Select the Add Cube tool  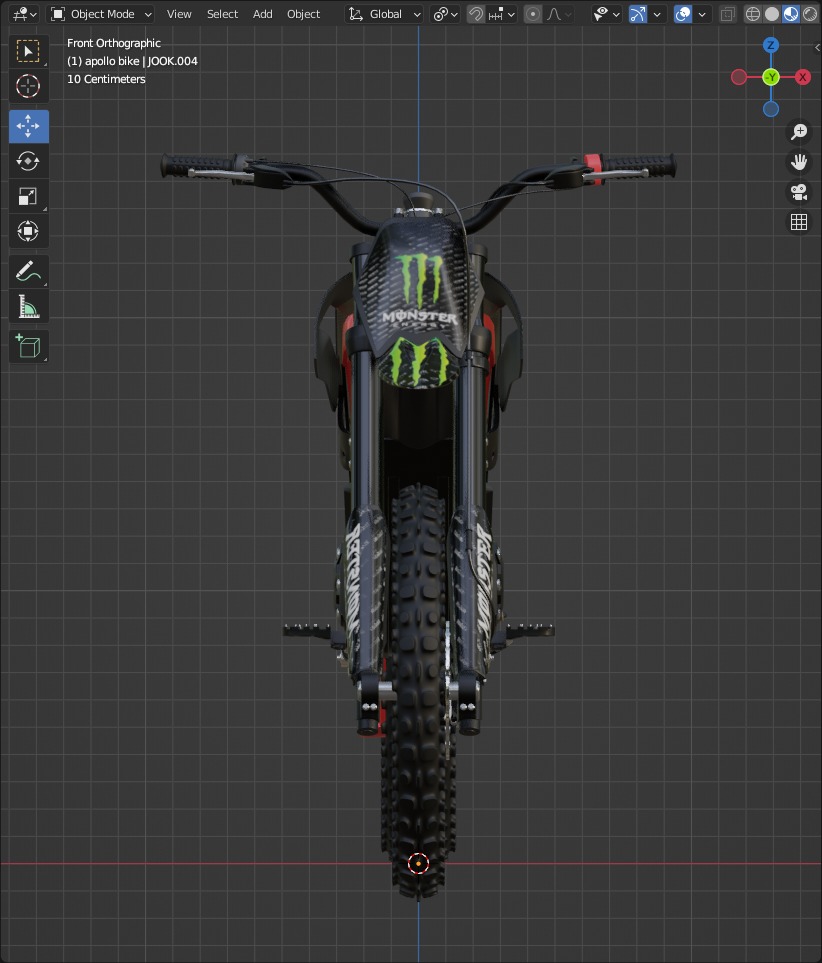point(28,347)
